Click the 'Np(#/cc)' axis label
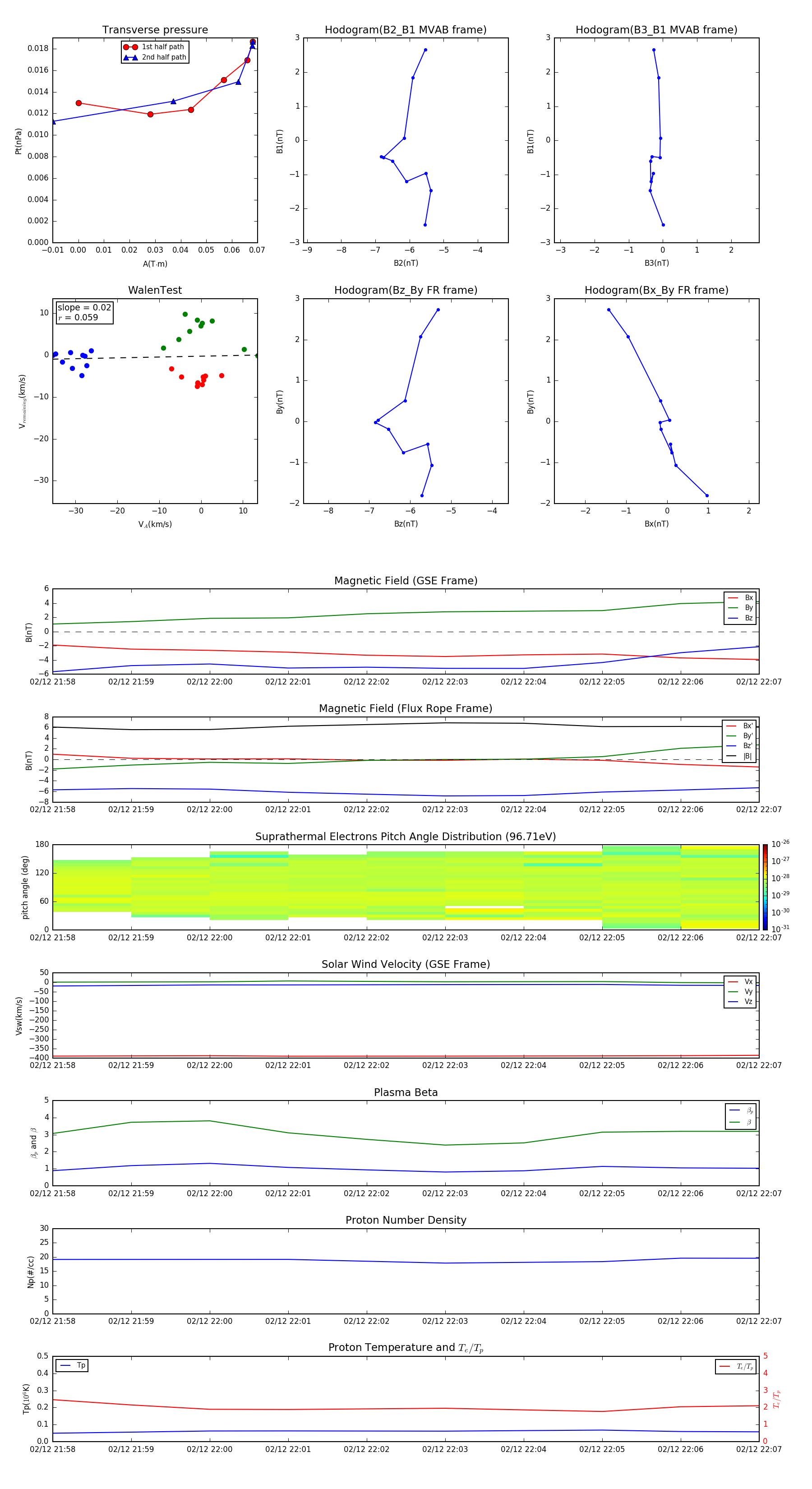The image size is (812, 1489). (31, 1272)
